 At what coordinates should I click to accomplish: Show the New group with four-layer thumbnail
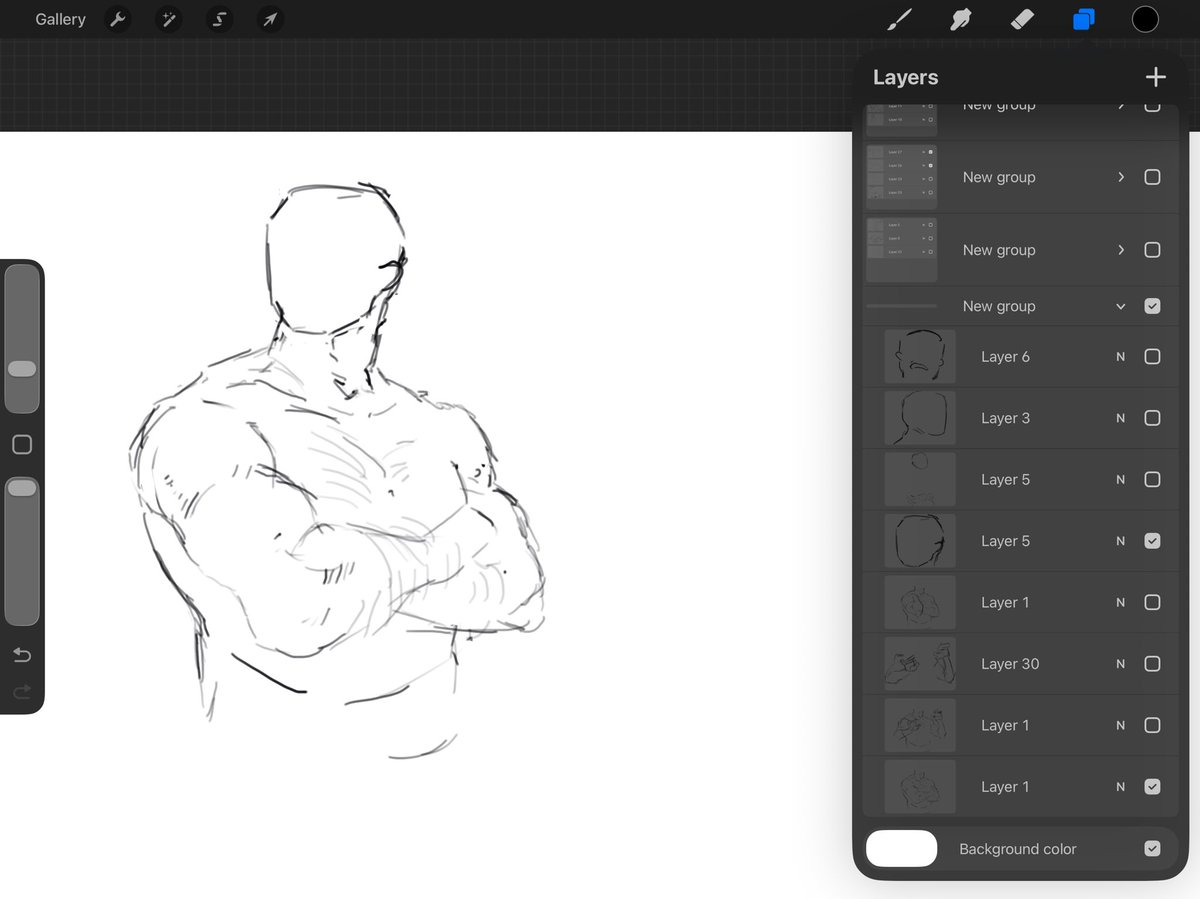(1152, 177)
